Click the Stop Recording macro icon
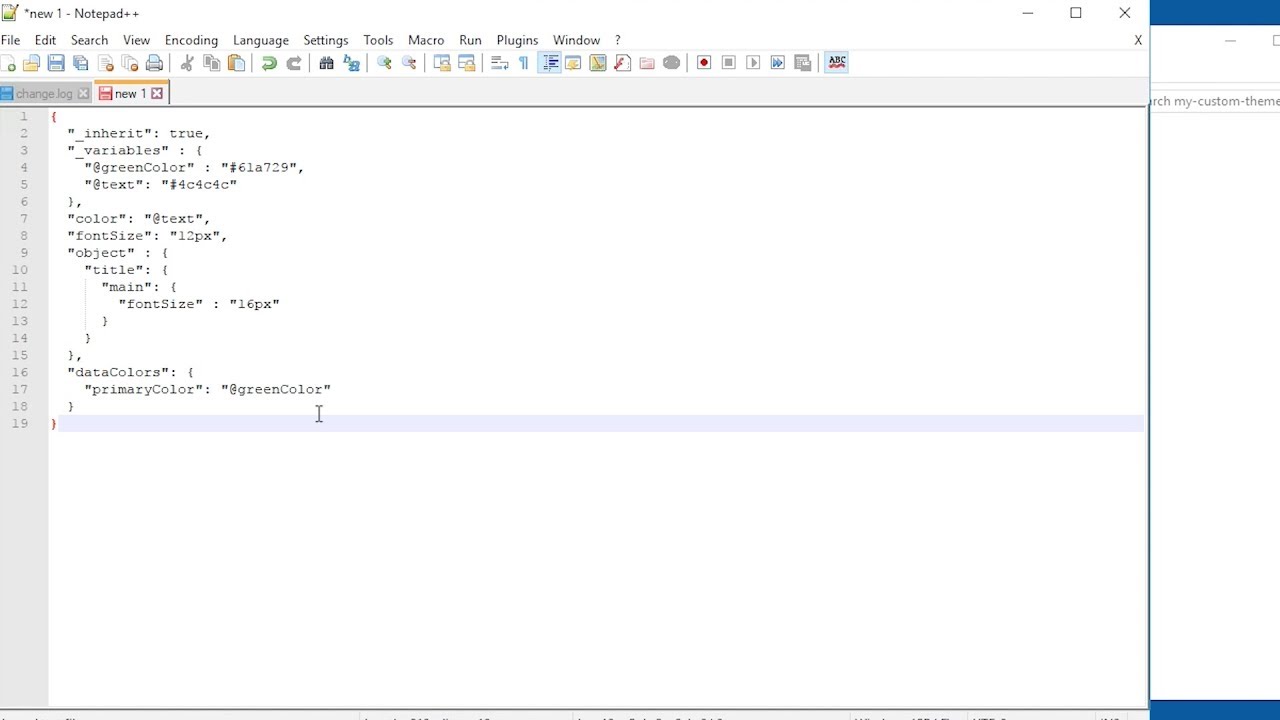 729,63
